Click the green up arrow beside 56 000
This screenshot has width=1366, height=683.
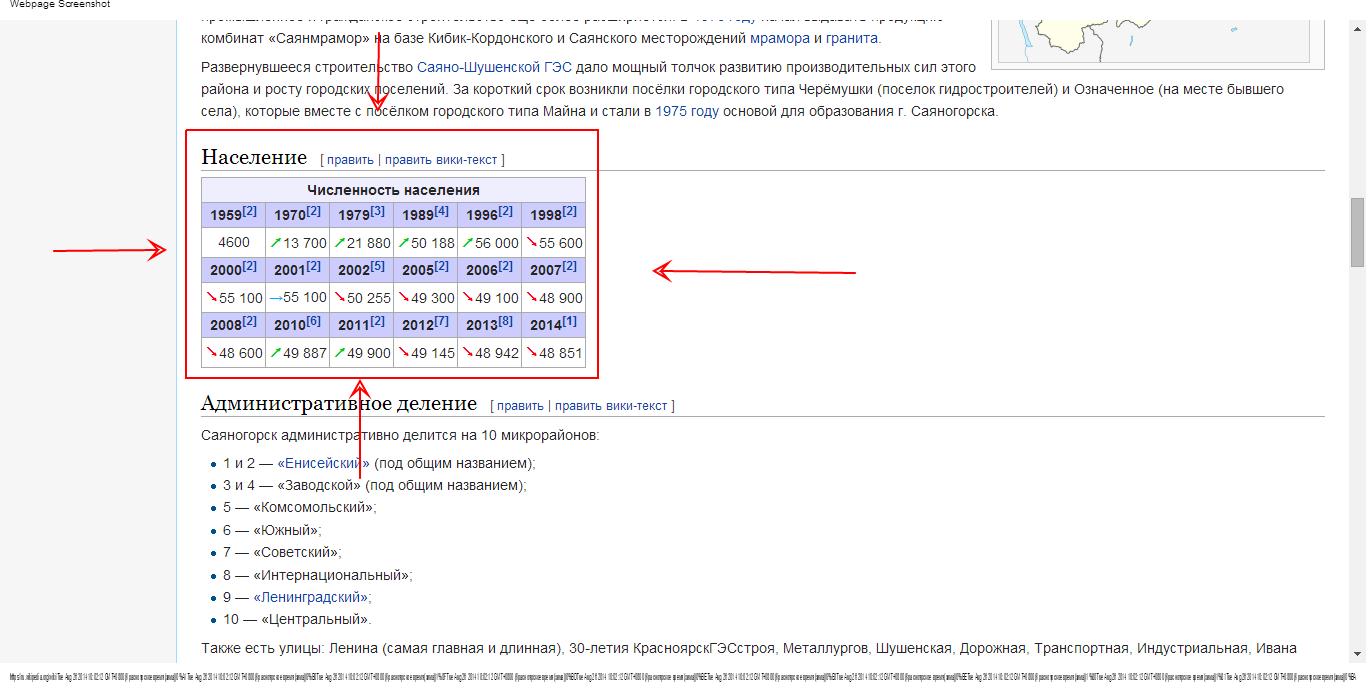pyautogui.click(x=467, y=242)
